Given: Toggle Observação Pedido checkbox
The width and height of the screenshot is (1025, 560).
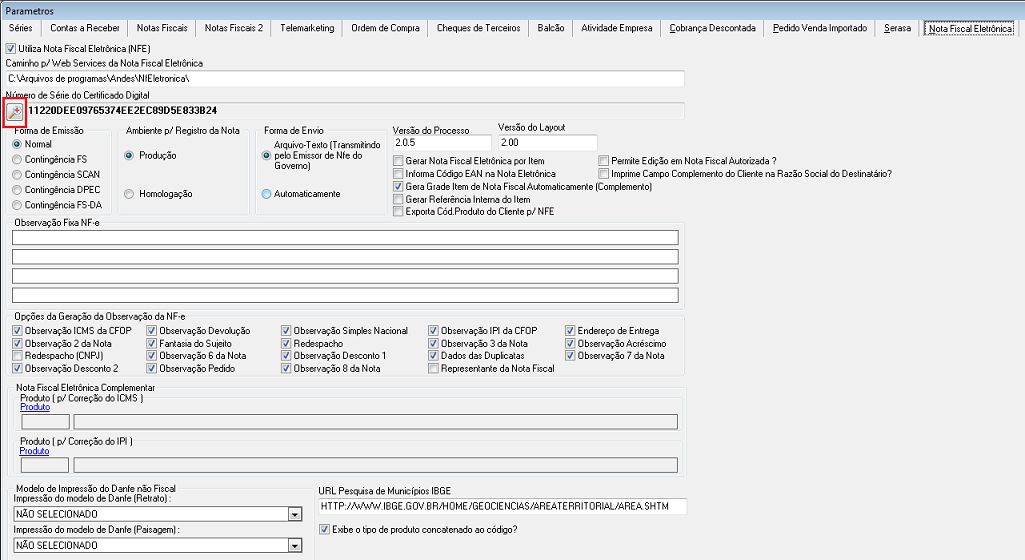Looking at the screenshot, I should pyautogui.click(x=152, y=369).
